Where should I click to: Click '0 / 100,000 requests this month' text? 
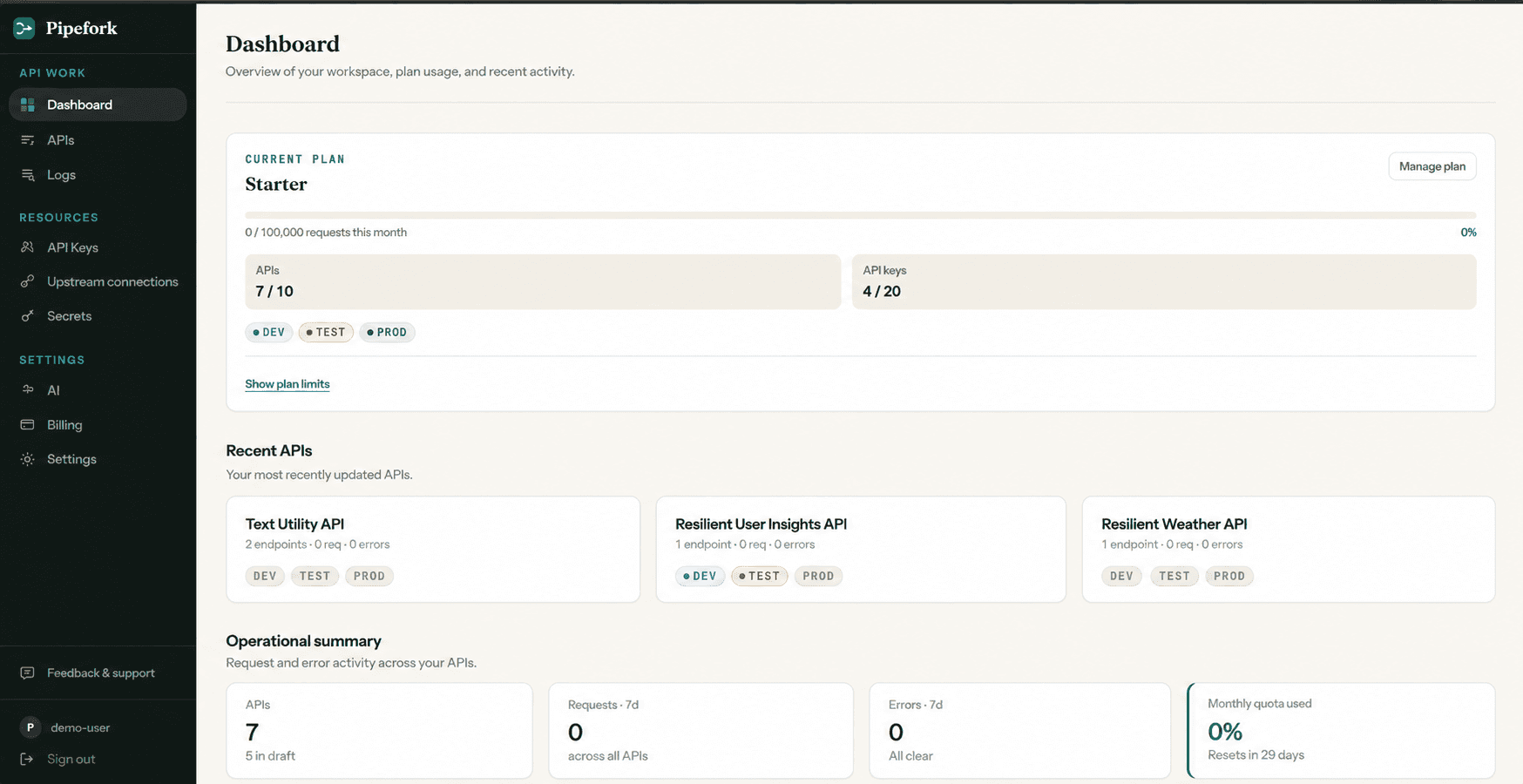point(326,233)
